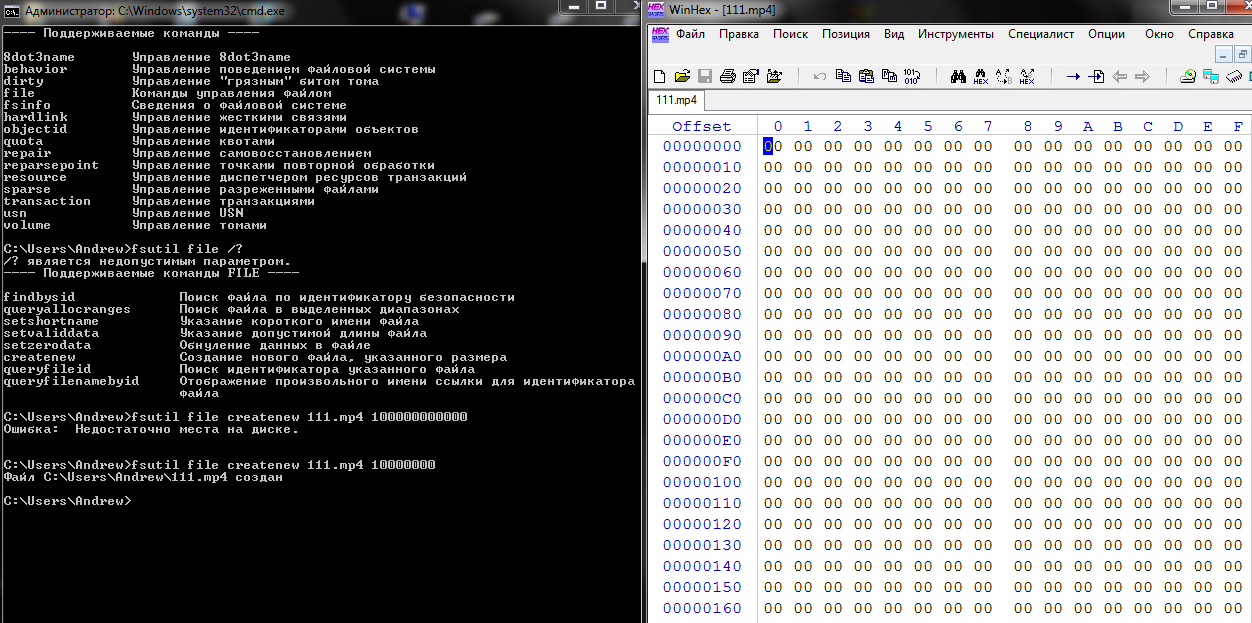Open the Позиция menu
This screenshot has height=623, width=1252.
(846, 34)
